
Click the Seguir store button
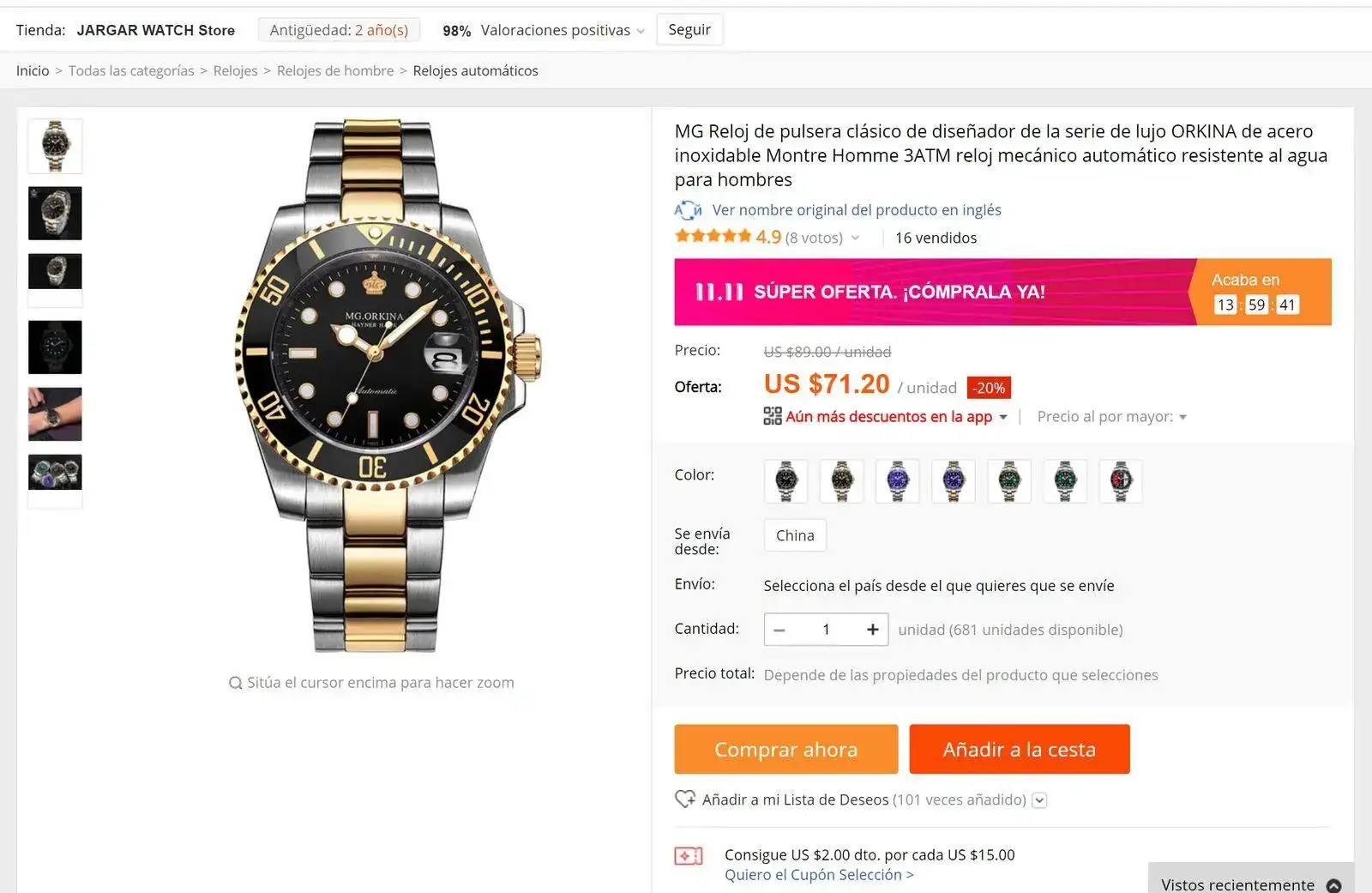tap(689, 30)
